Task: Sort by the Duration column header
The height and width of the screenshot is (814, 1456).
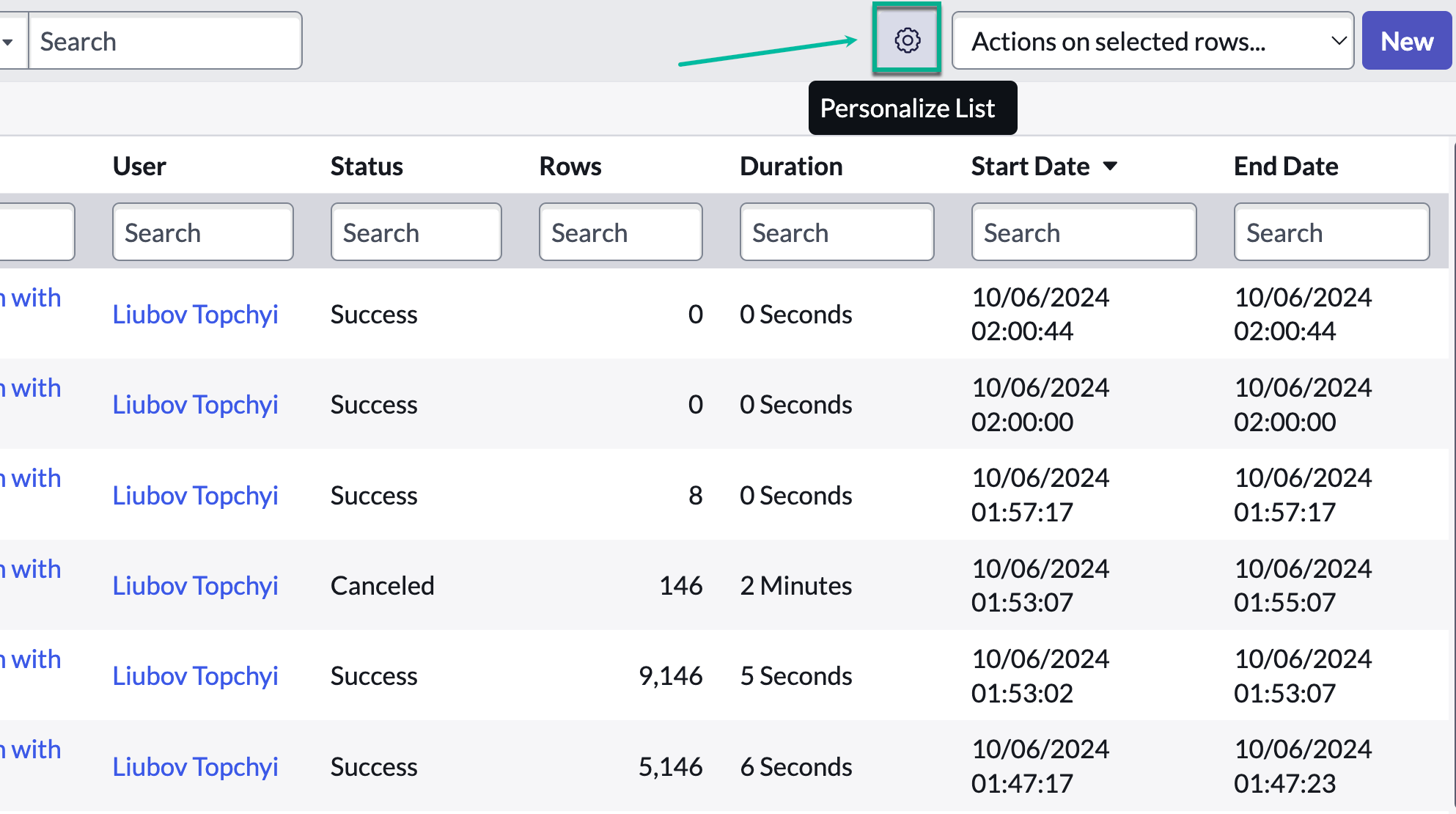Action: click(x=791, y=166)
